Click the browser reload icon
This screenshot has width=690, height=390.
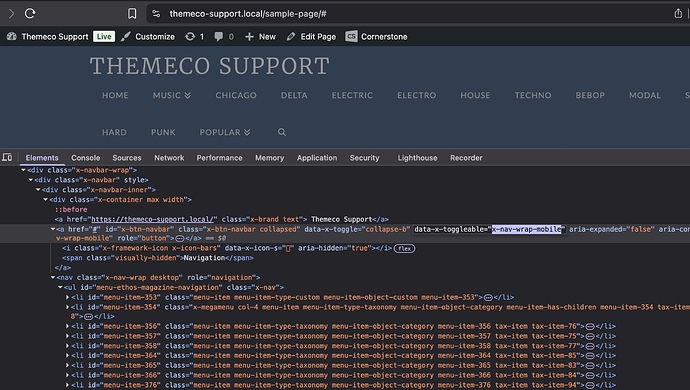point(30,14)
